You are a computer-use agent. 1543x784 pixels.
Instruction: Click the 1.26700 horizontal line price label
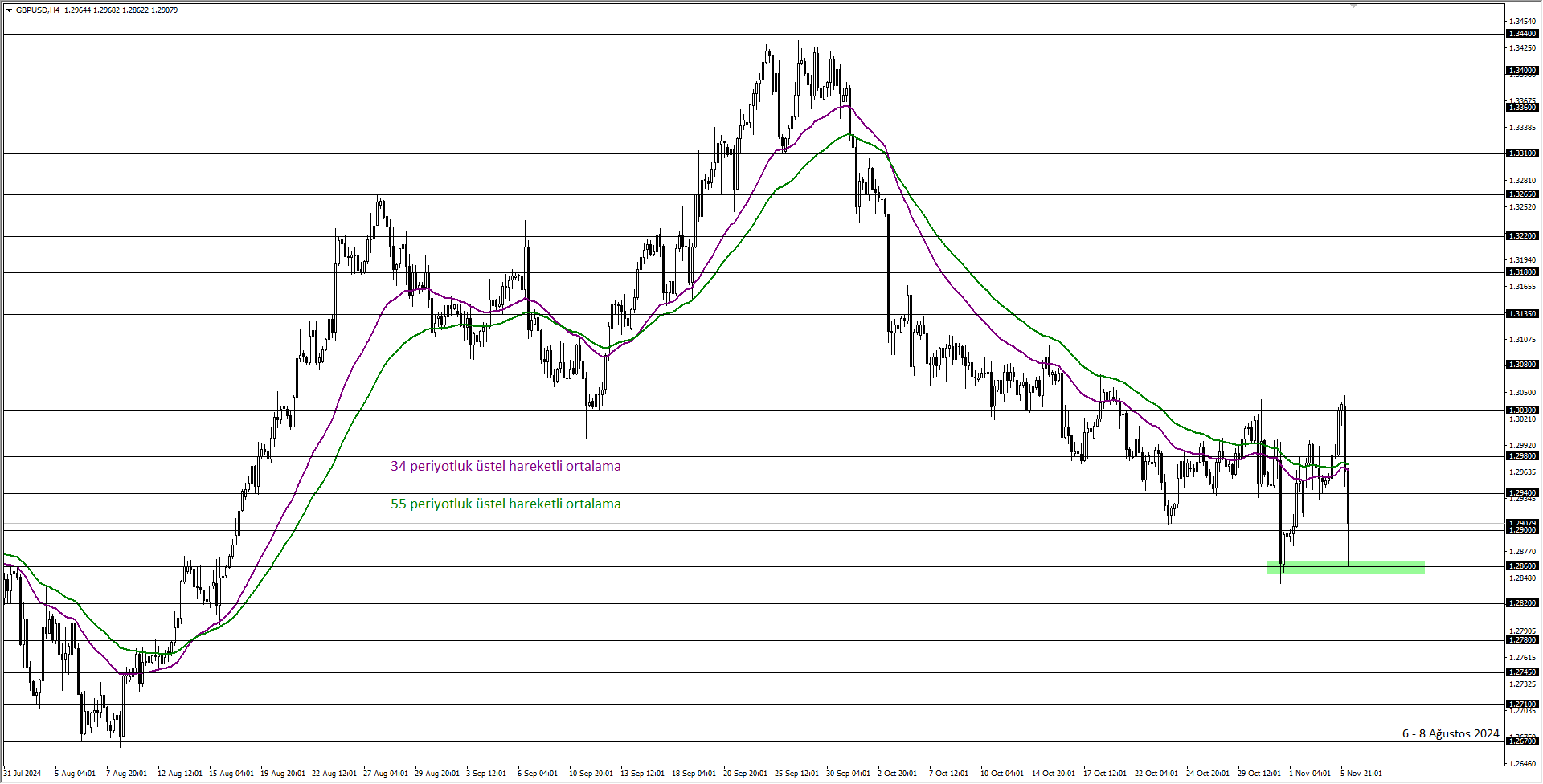pyautogui.click(x=1522, y=741)
